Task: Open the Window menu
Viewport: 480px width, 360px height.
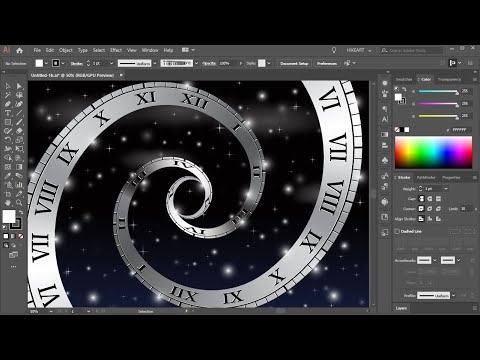Action: [150, 50]
